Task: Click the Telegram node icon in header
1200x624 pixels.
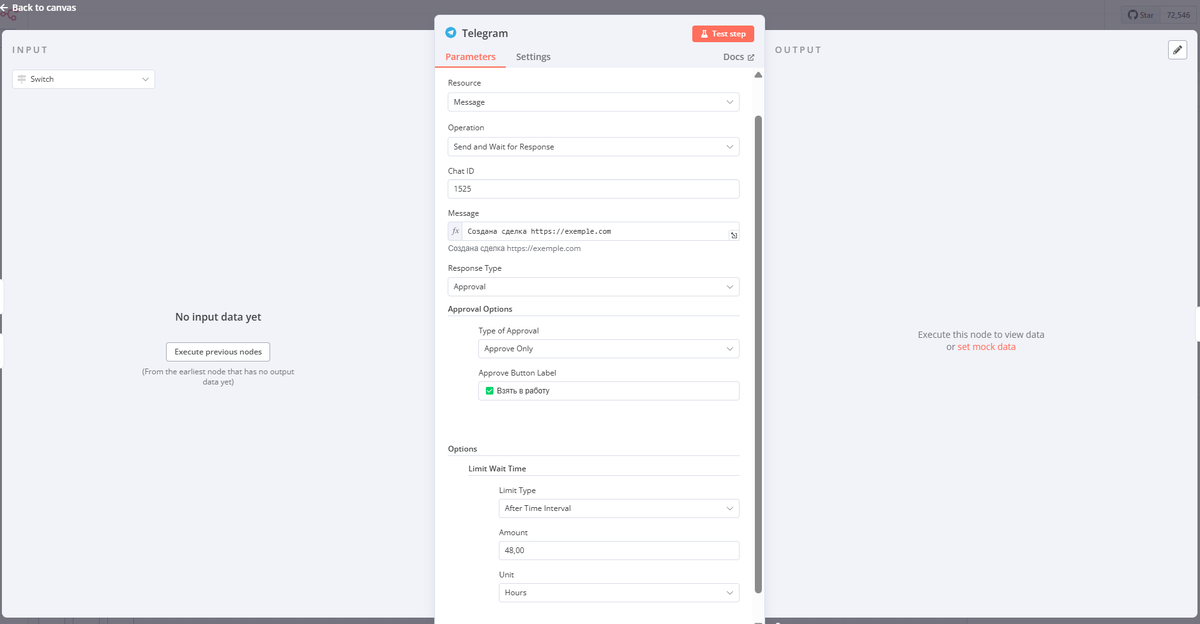Action: click(x=451, y=33)
